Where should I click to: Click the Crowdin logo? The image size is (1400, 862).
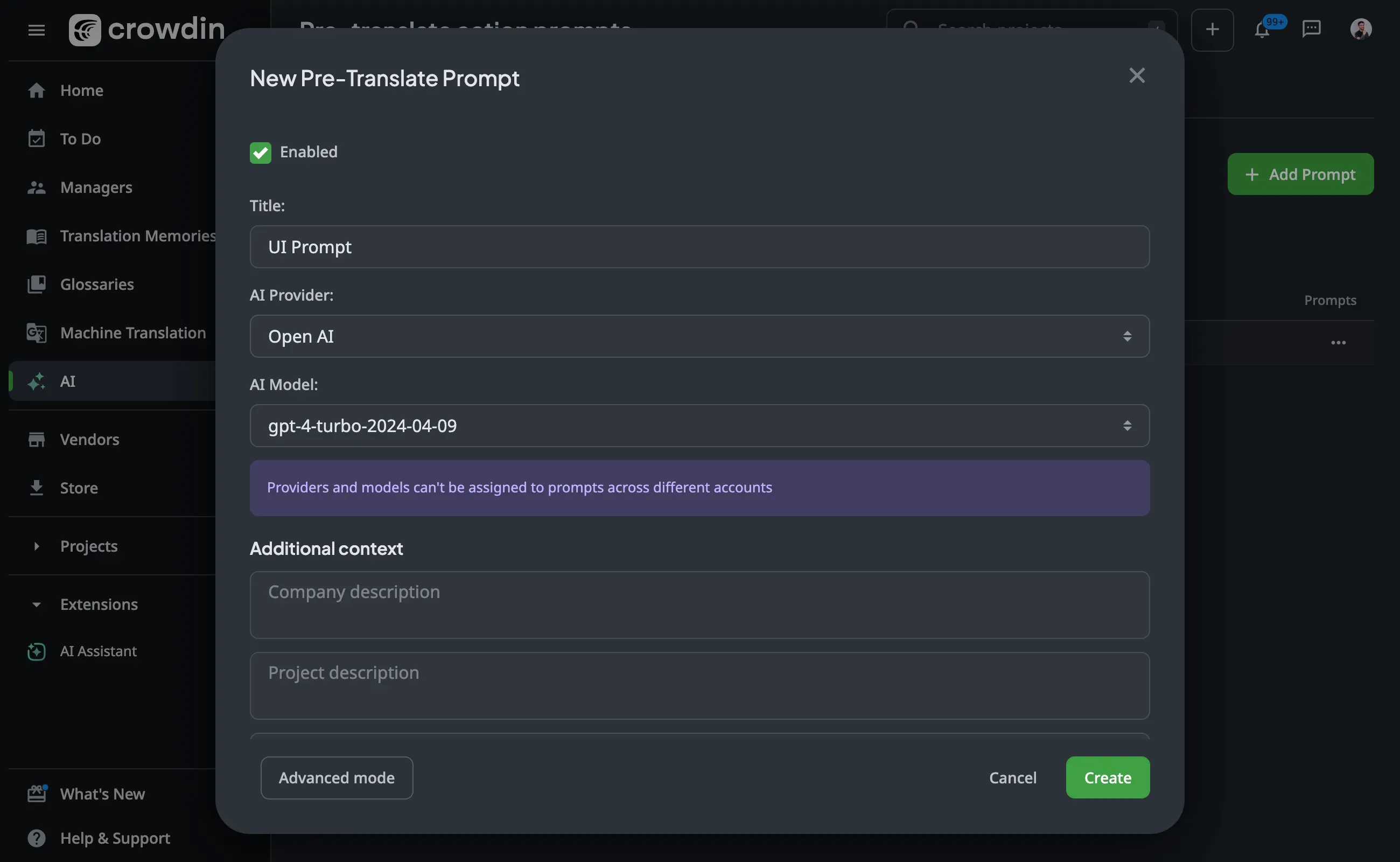[147, 30]
